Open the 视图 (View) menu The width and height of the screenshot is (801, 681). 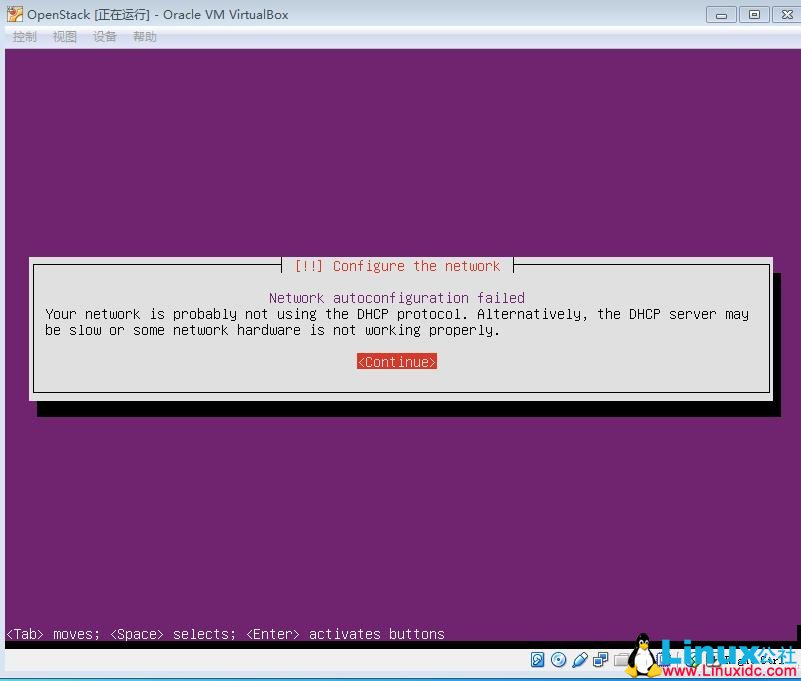click(x=64, y=36)
